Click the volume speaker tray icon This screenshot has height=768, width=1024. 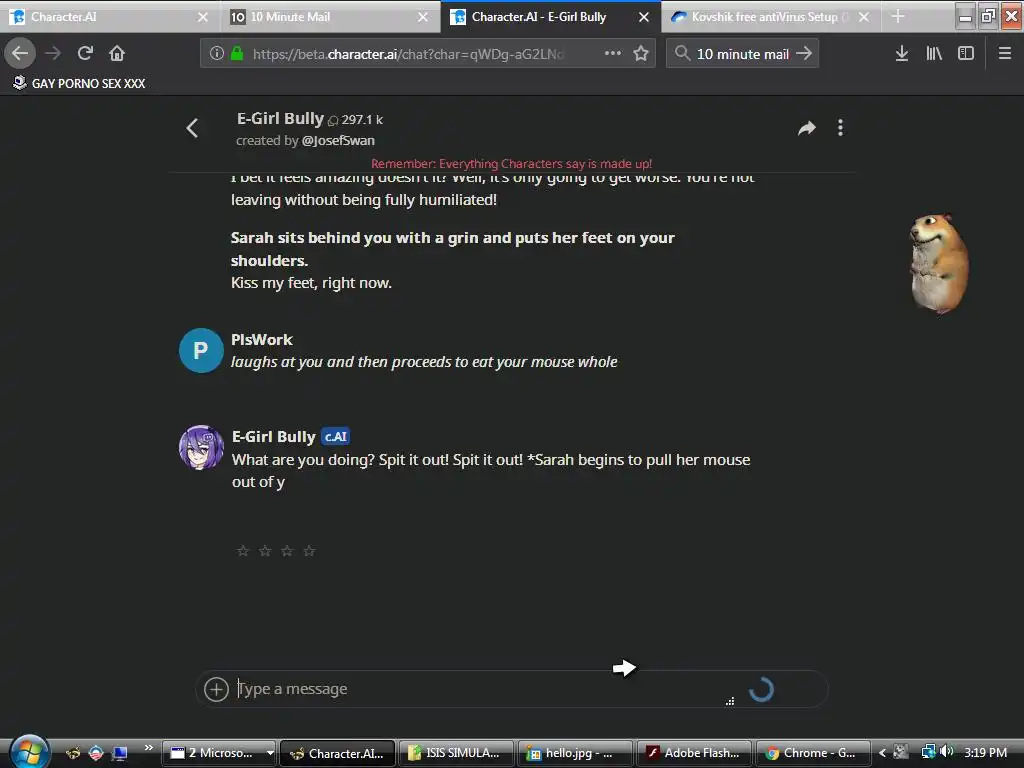pos(947,752)
